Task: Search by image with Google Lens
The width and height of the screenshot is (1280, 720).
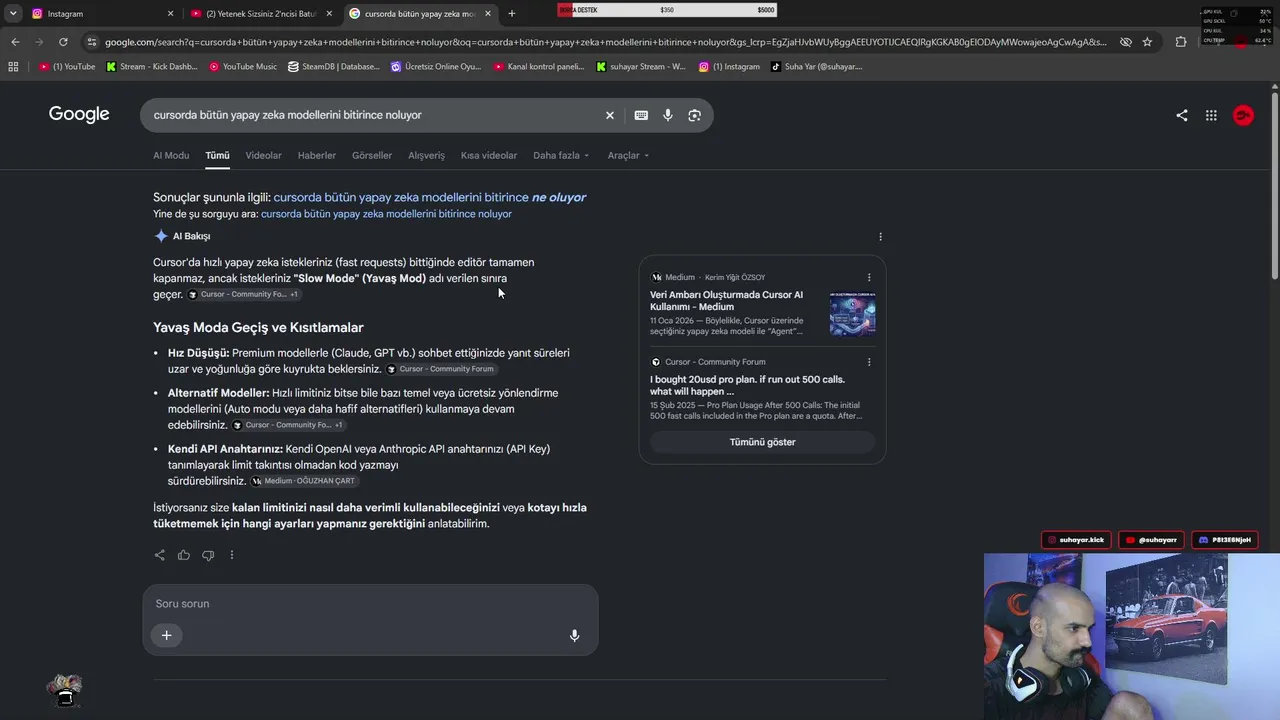Action: click(x=695, y=115)
